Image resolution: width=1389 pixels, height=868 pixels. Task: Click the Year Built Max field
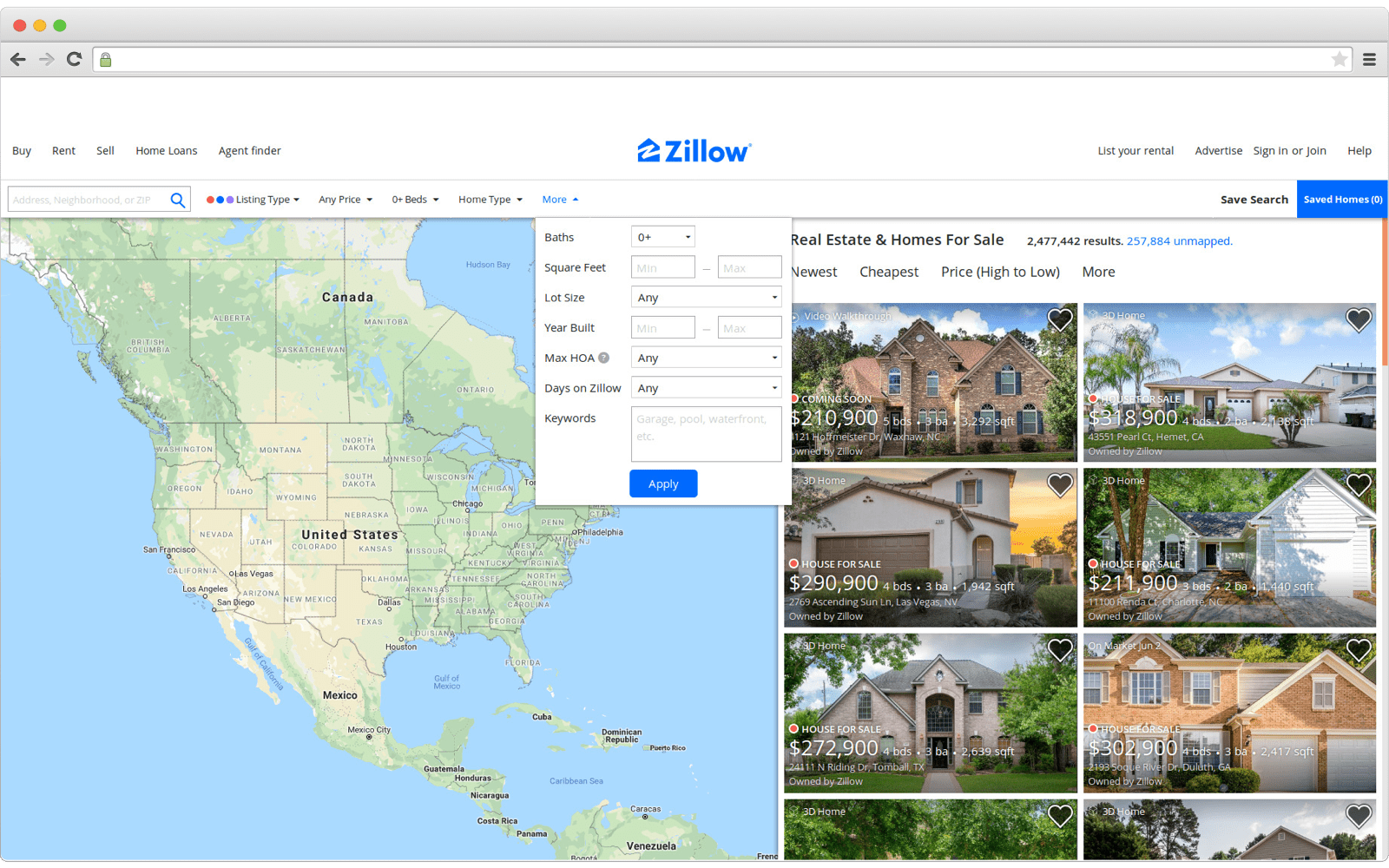[x=750, y=328]
